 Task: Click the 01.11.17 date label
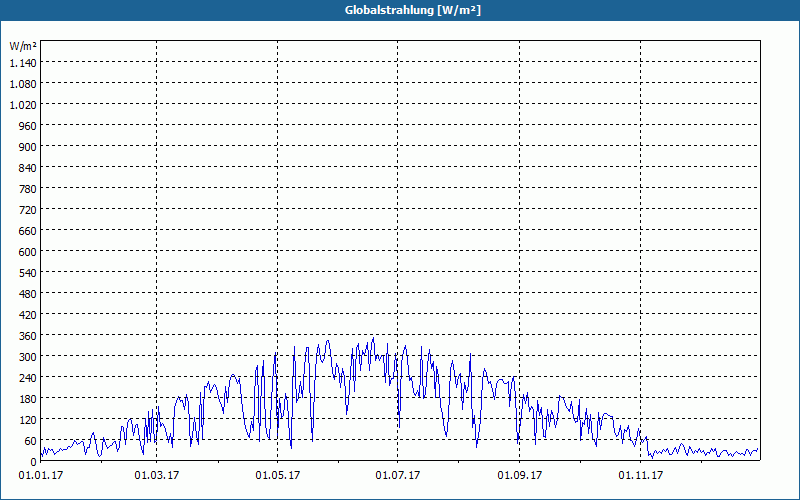point(641,476)
